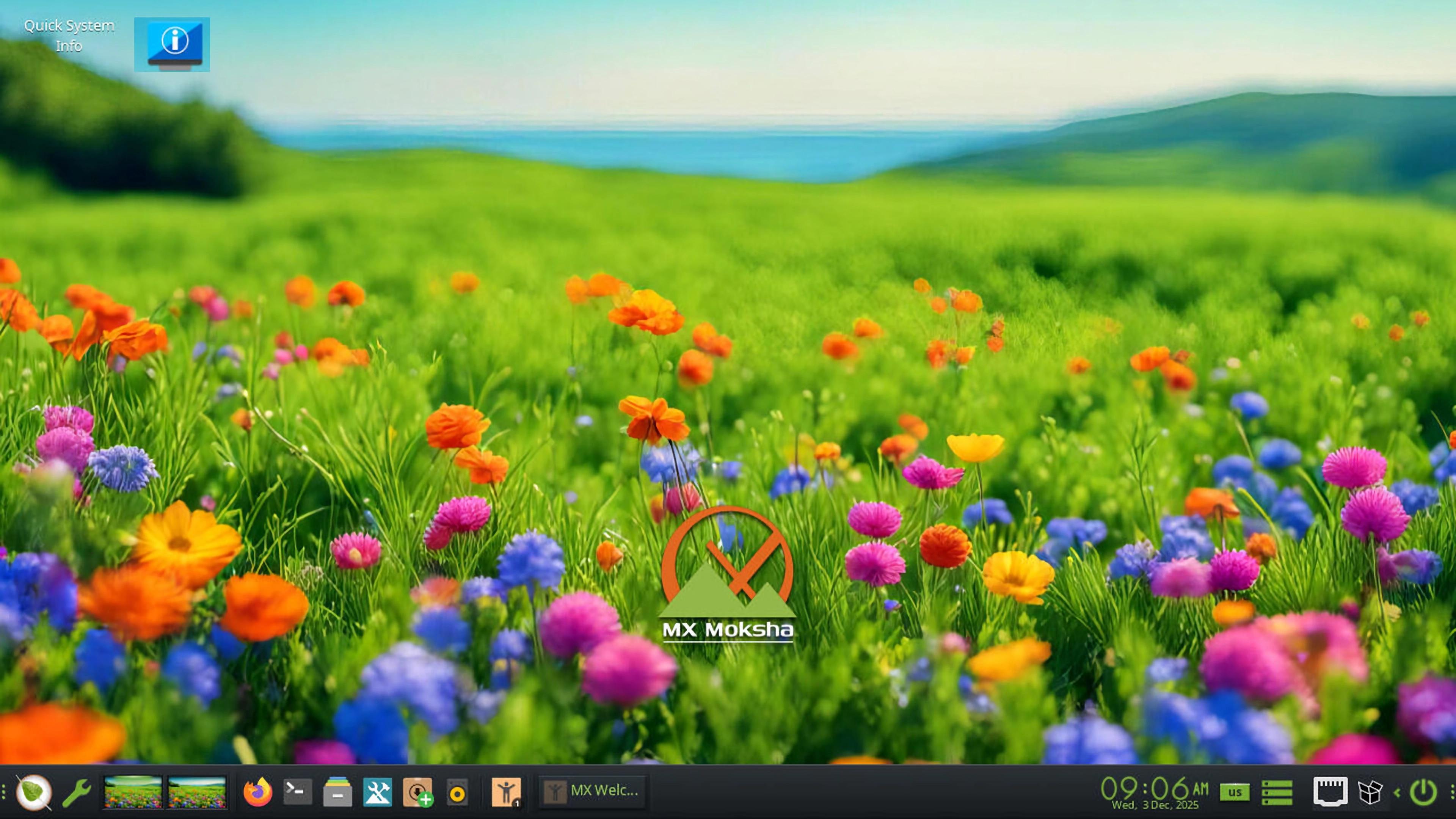Open the US keyboard layout indicator
Image resolution: width=1456 pixels, height=819 pixels.
[1235, 792]
